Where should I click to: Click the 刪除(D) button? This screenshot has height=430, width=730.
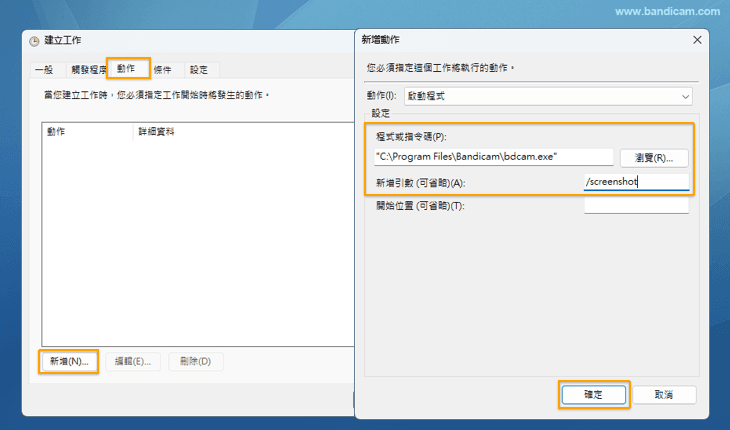196,361
